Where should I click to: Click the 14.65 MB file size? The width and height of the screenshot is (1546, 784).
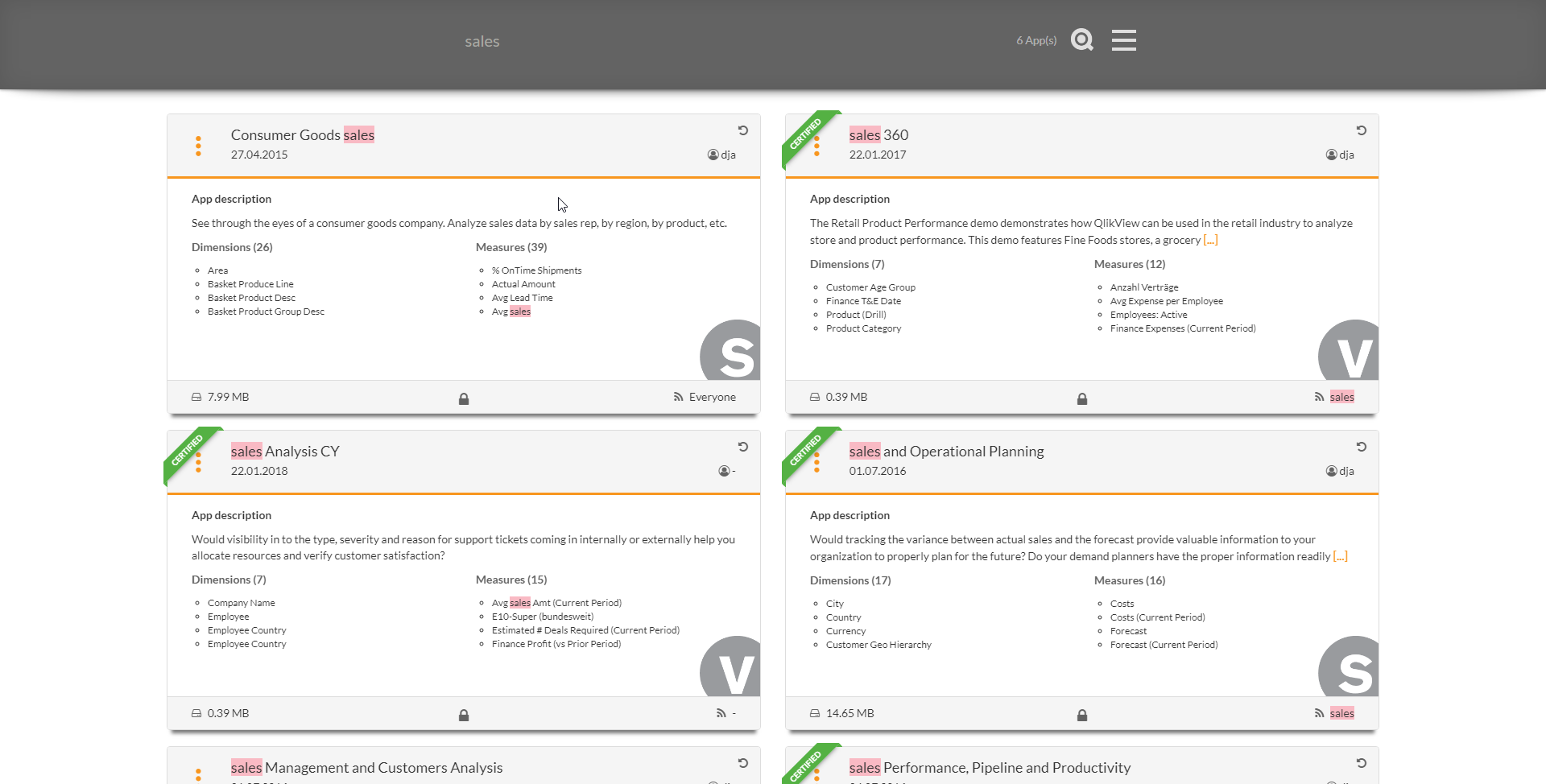tap(849, 713)
